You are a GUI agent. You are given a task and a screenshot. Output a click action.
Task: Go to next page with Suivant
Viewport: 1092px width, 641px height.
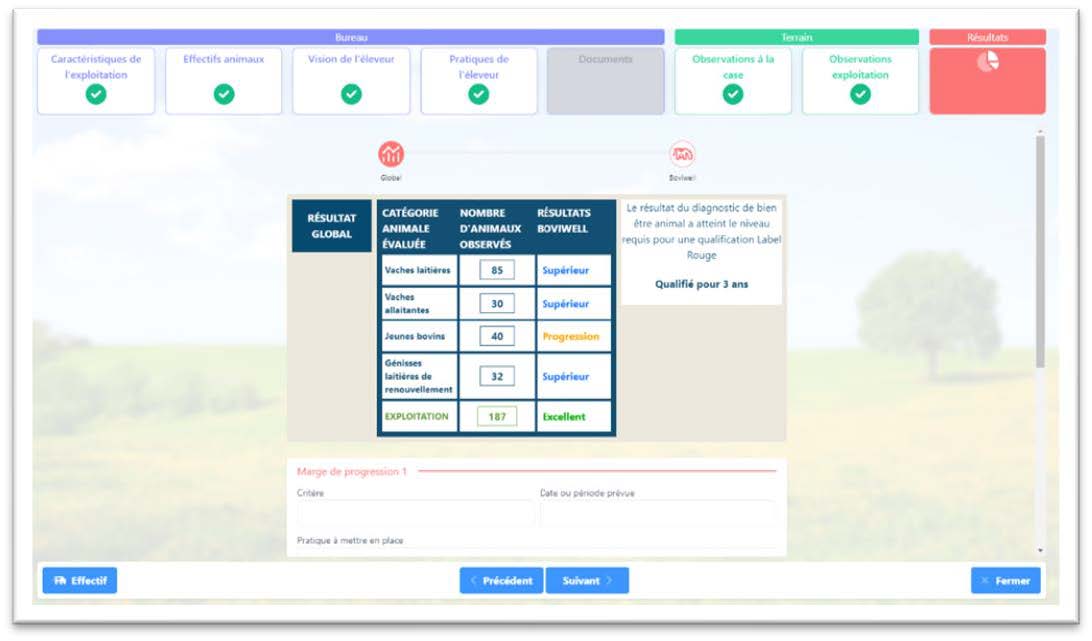coord(587,581)
